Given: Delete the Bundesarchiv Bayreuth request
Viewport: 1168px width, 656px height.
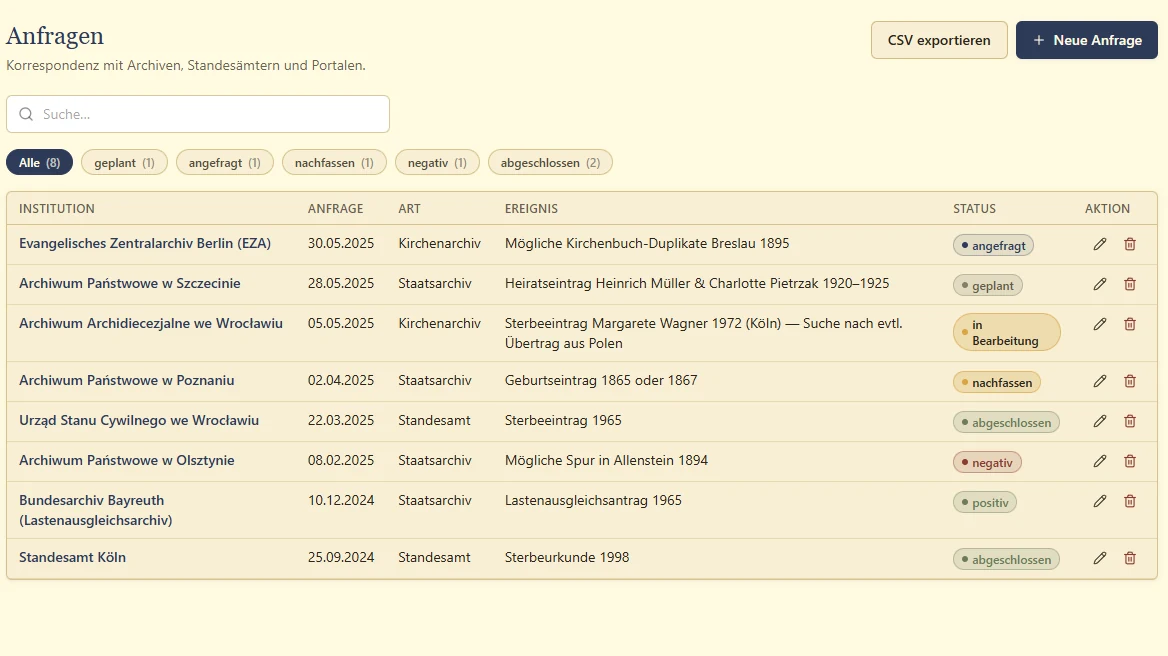Looking at the screenshot, I should 1130,501.
